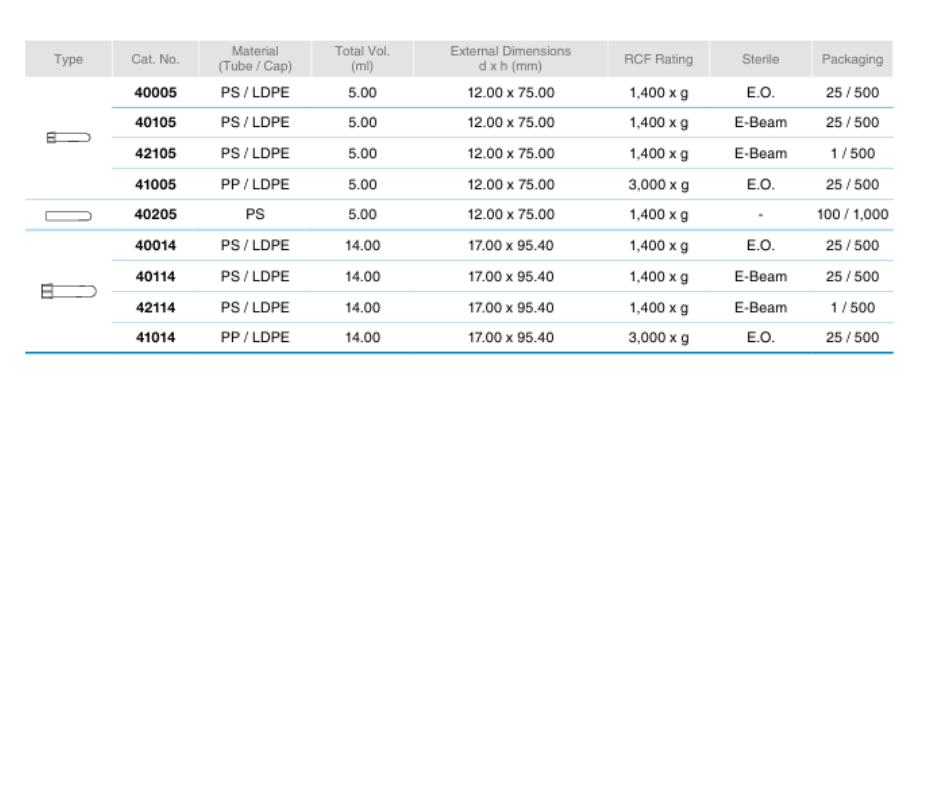
Task: Select catalog number 40105
Action: point(155,123)
